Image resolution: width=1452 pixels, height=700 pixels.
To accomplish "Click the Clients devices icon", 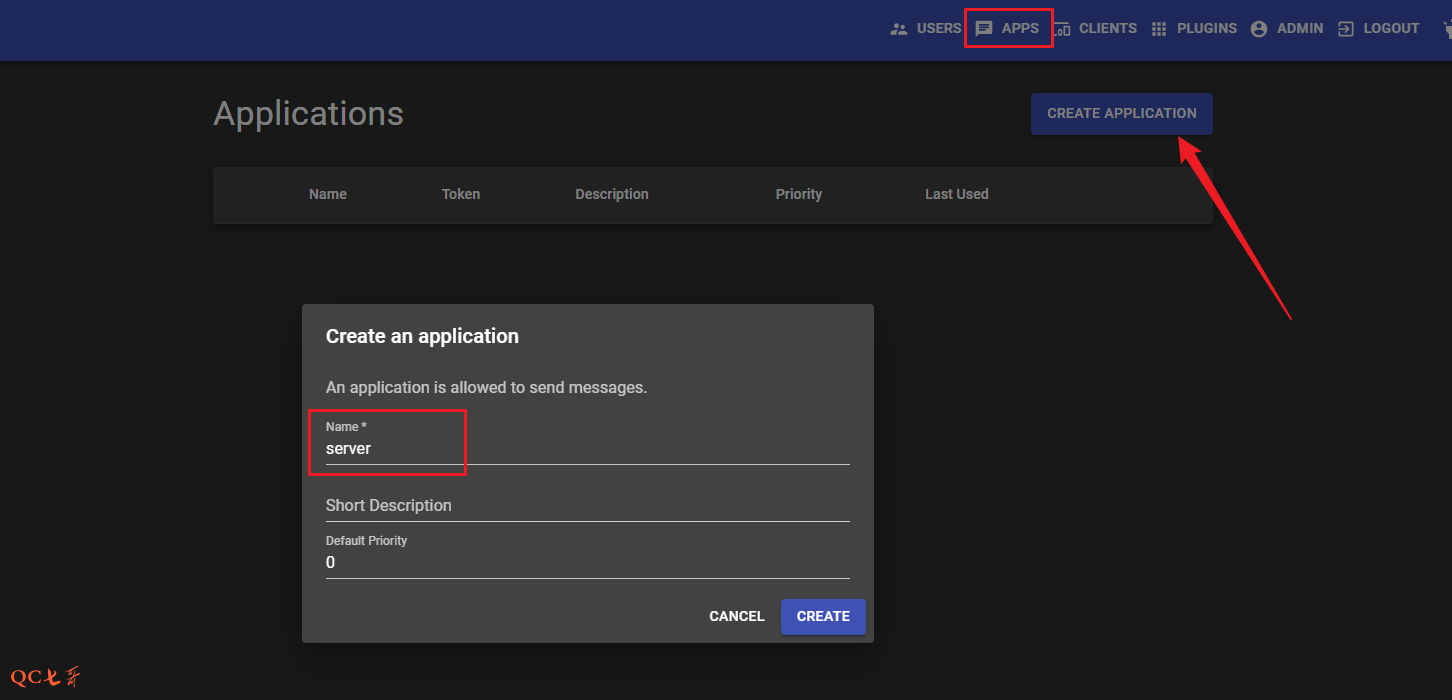I will (1062, 29).
